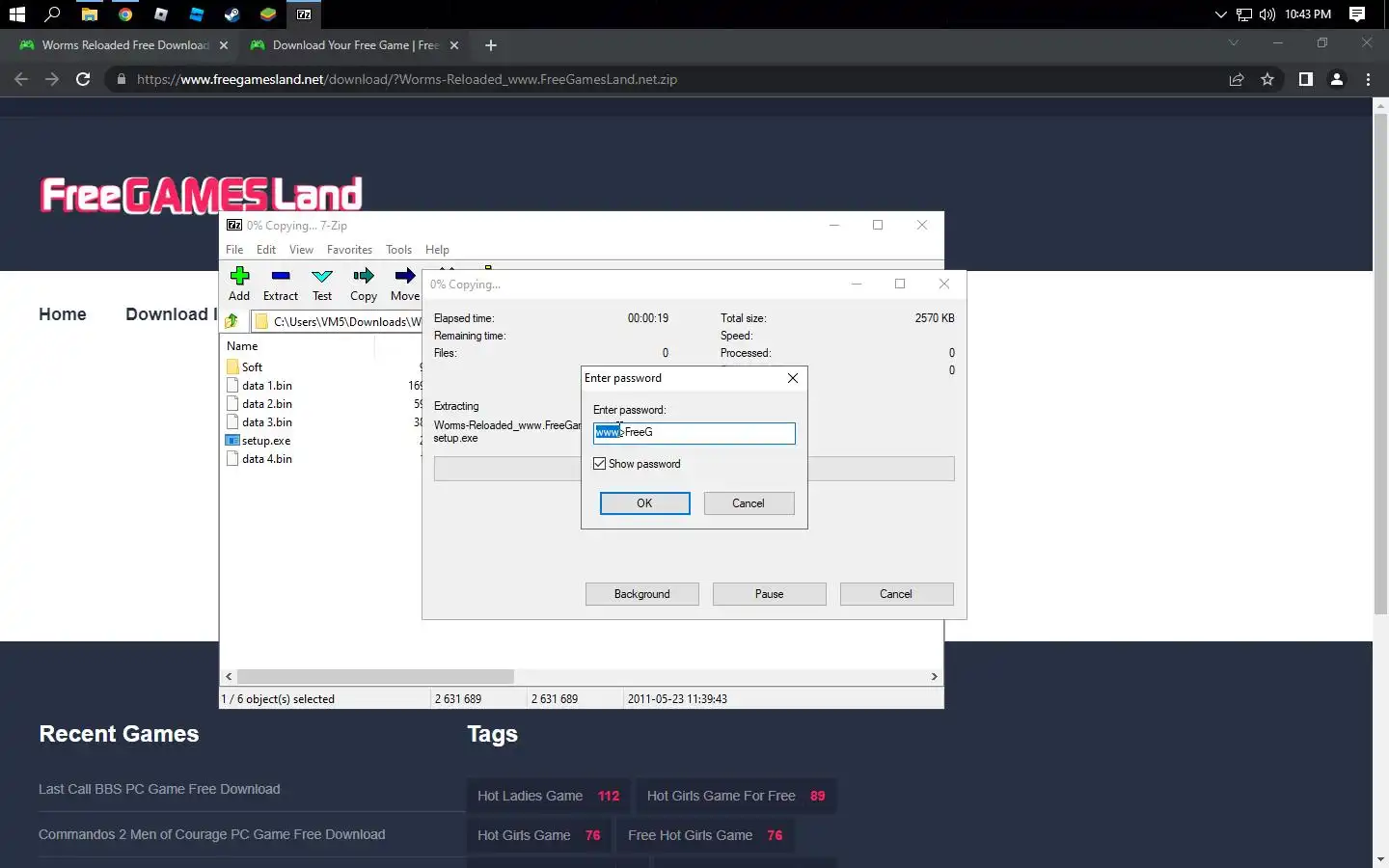Click the password input field
The width and height of the screenshot is (1389, 868).
tap(694, 433)
